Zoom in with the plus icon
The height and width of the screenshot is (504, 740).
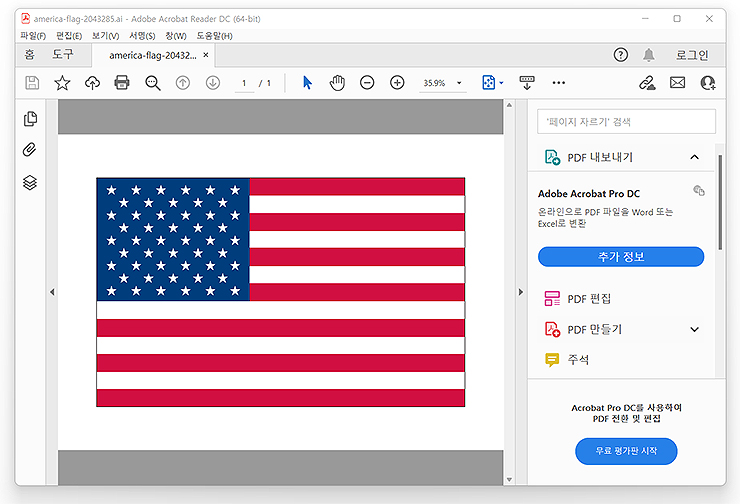[x=397, y=83]
